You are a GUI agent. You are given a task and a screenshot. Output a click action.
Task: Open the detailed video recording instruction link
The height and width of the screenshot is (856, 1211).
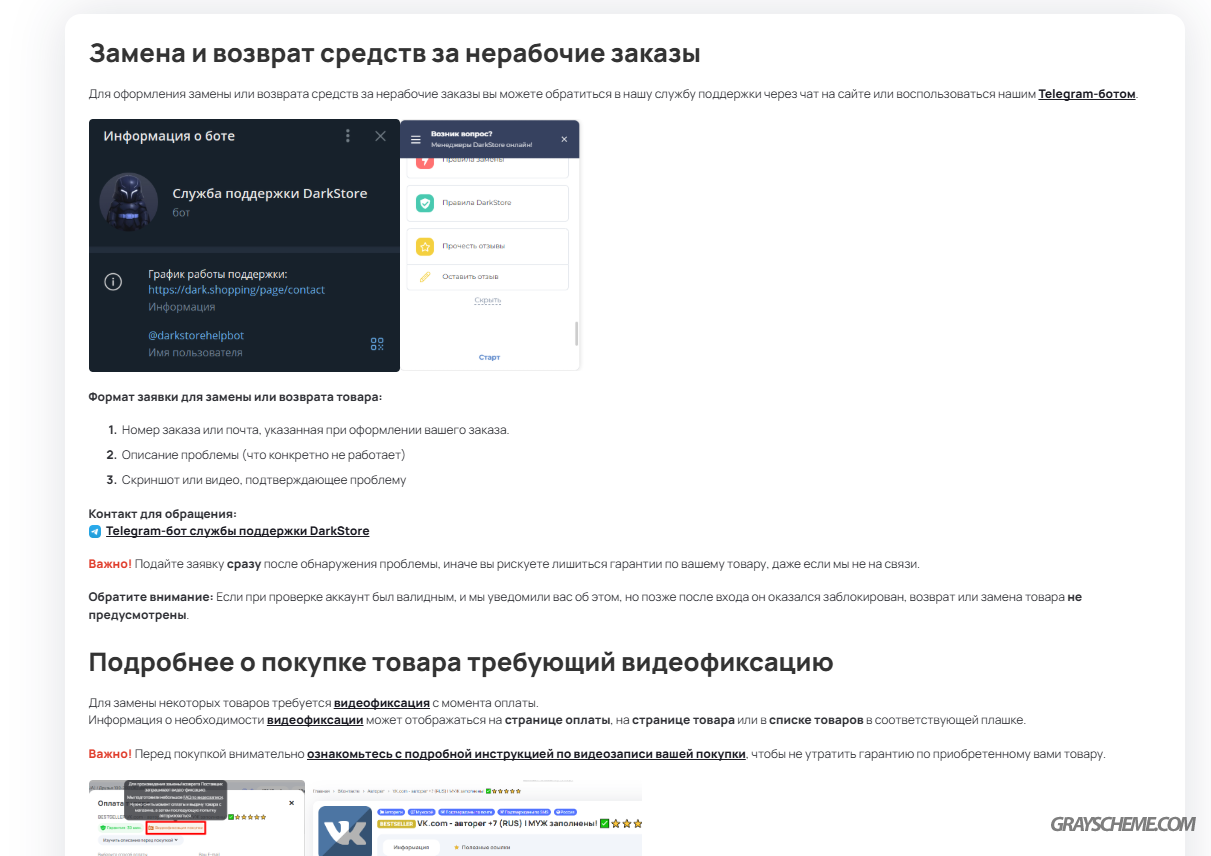526,754
